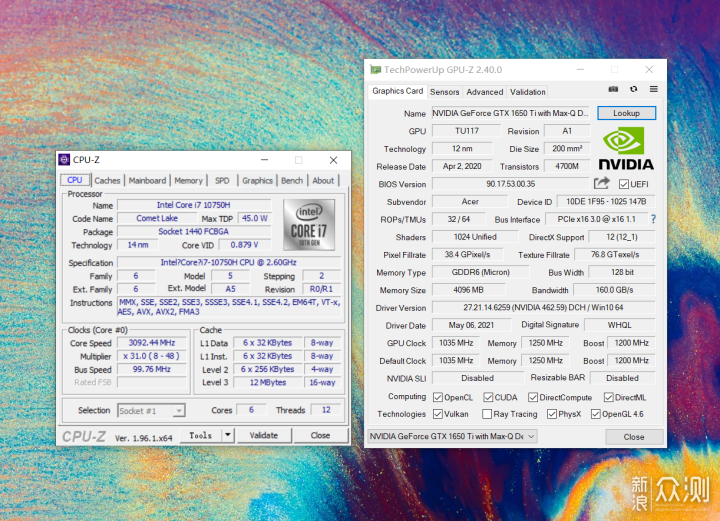Viewport: 720px width, 521px height.
Task: Click the Socket 1440 FCBGA package value
Action: (x=194, y=232)
